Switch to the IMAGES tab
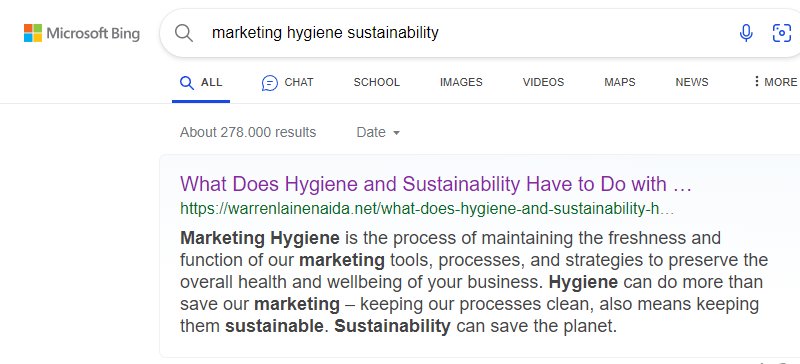 pos(461,82)
